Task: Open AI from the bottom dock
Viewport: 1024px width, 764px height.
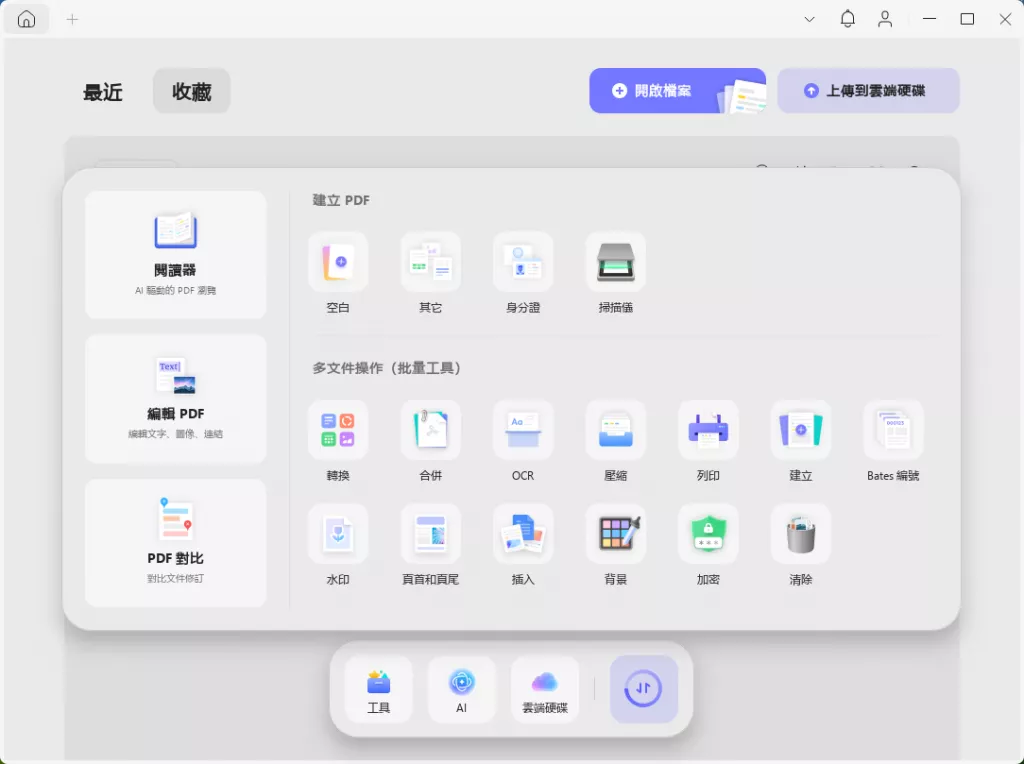Action: pos(462,690)
